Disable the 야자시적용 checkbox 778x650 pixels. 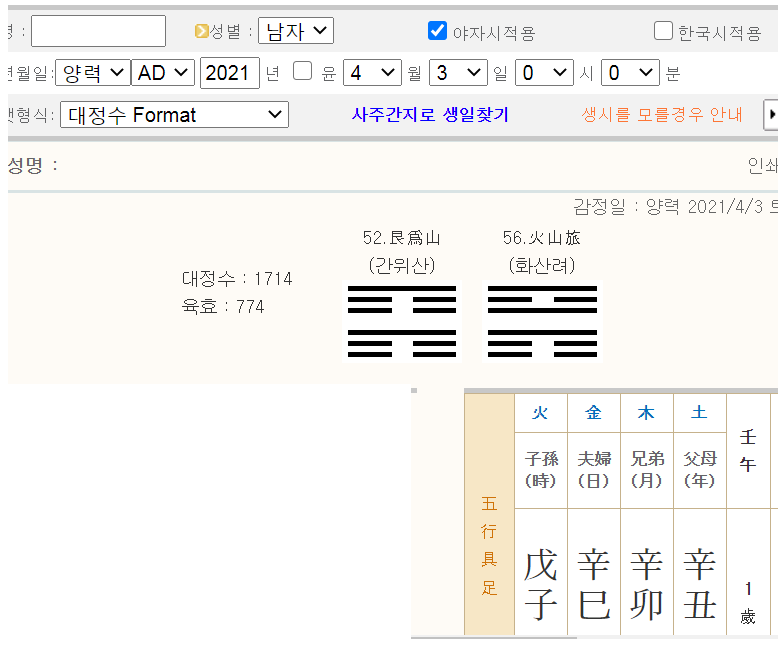[x=437, y=31]
